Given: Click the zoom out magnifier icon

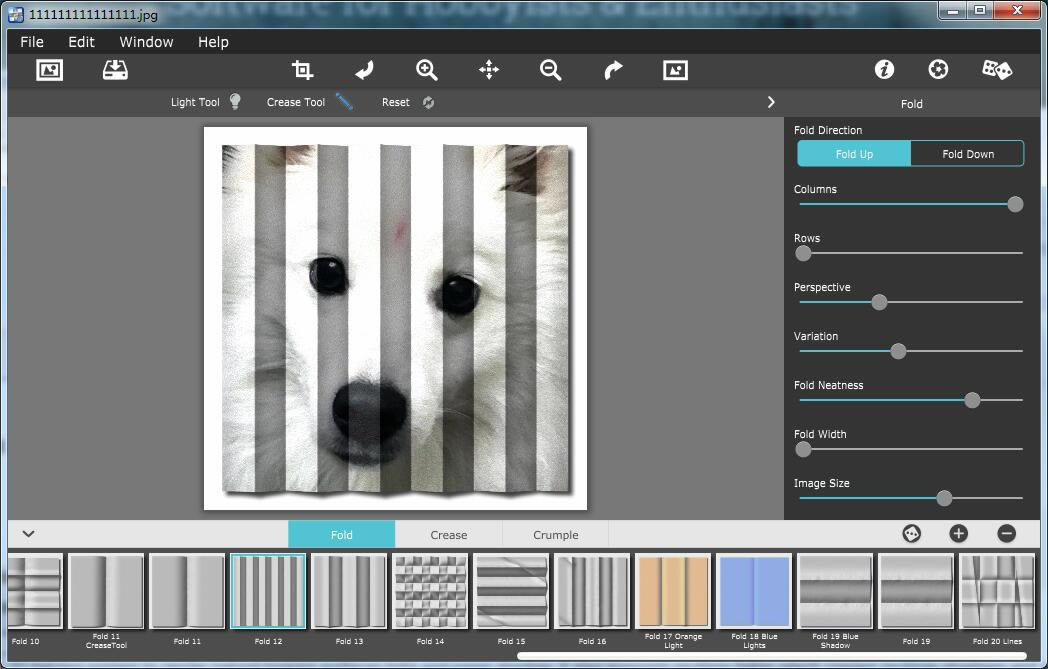Looking at the screenshot, I should click(550, 70).
